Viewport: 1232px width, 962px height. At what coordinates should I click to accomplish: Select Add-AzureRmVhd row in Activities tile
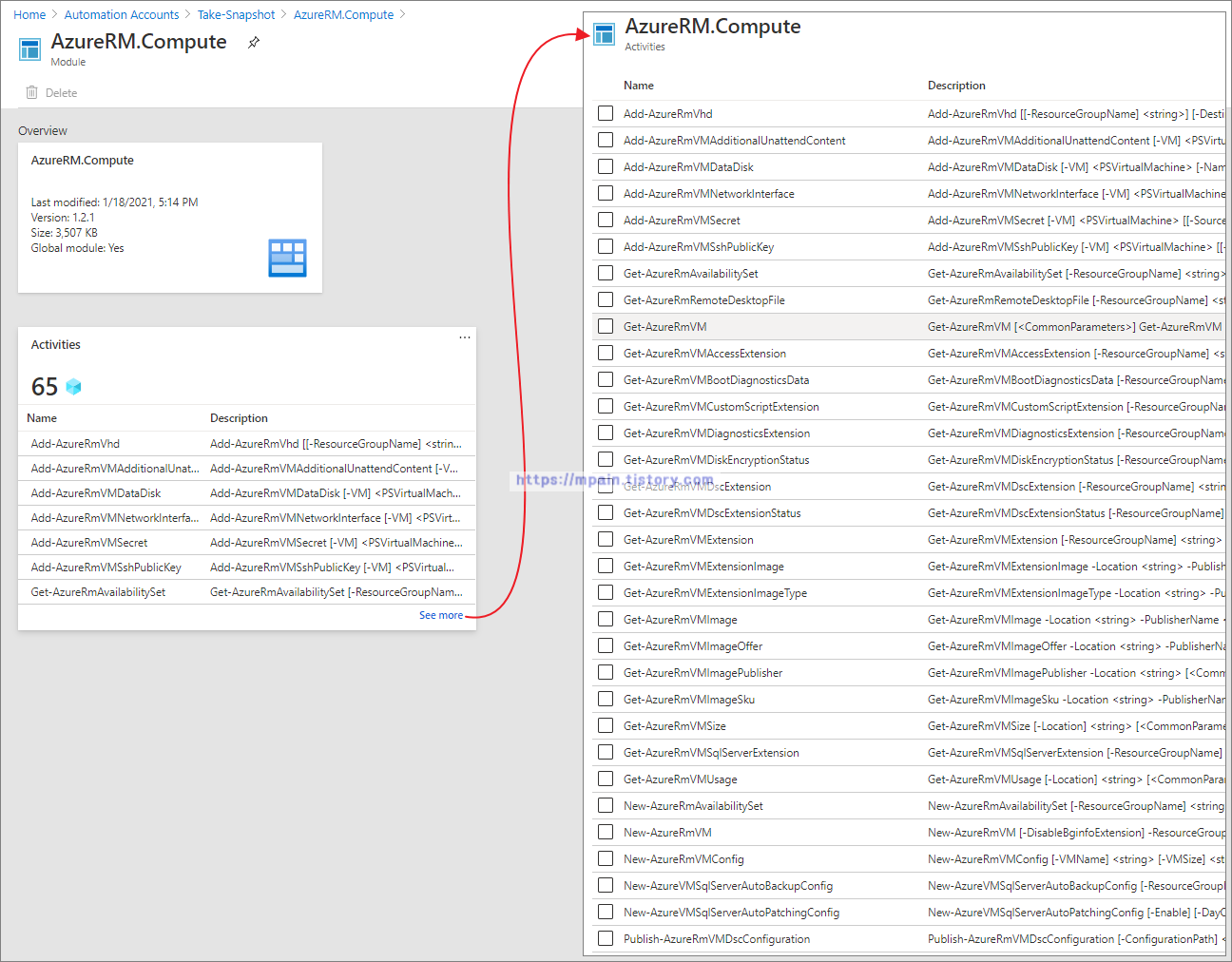pyautogui.click(x=247, y=444)
